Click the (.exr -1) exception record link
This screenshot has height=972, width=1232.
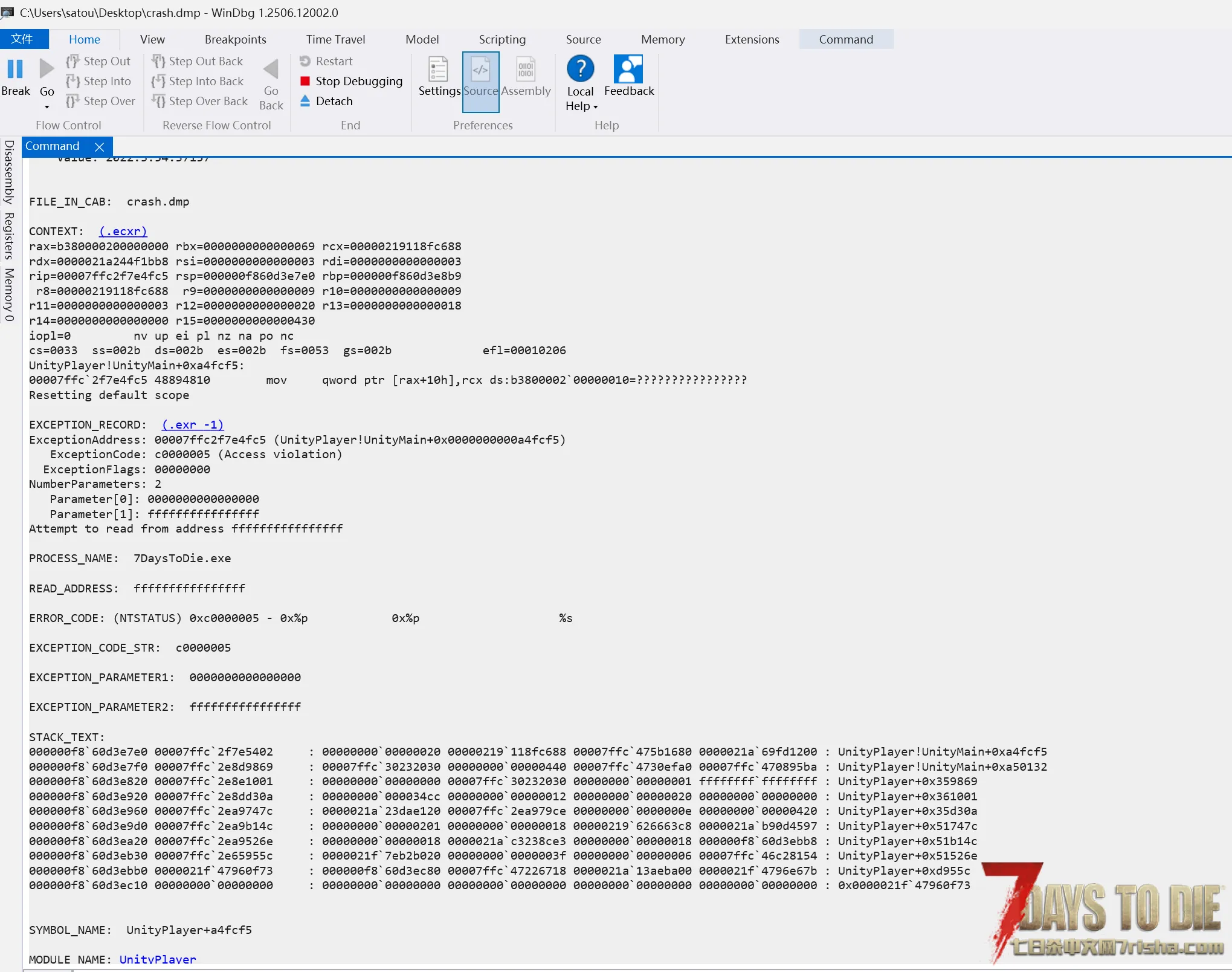[193, 425]
